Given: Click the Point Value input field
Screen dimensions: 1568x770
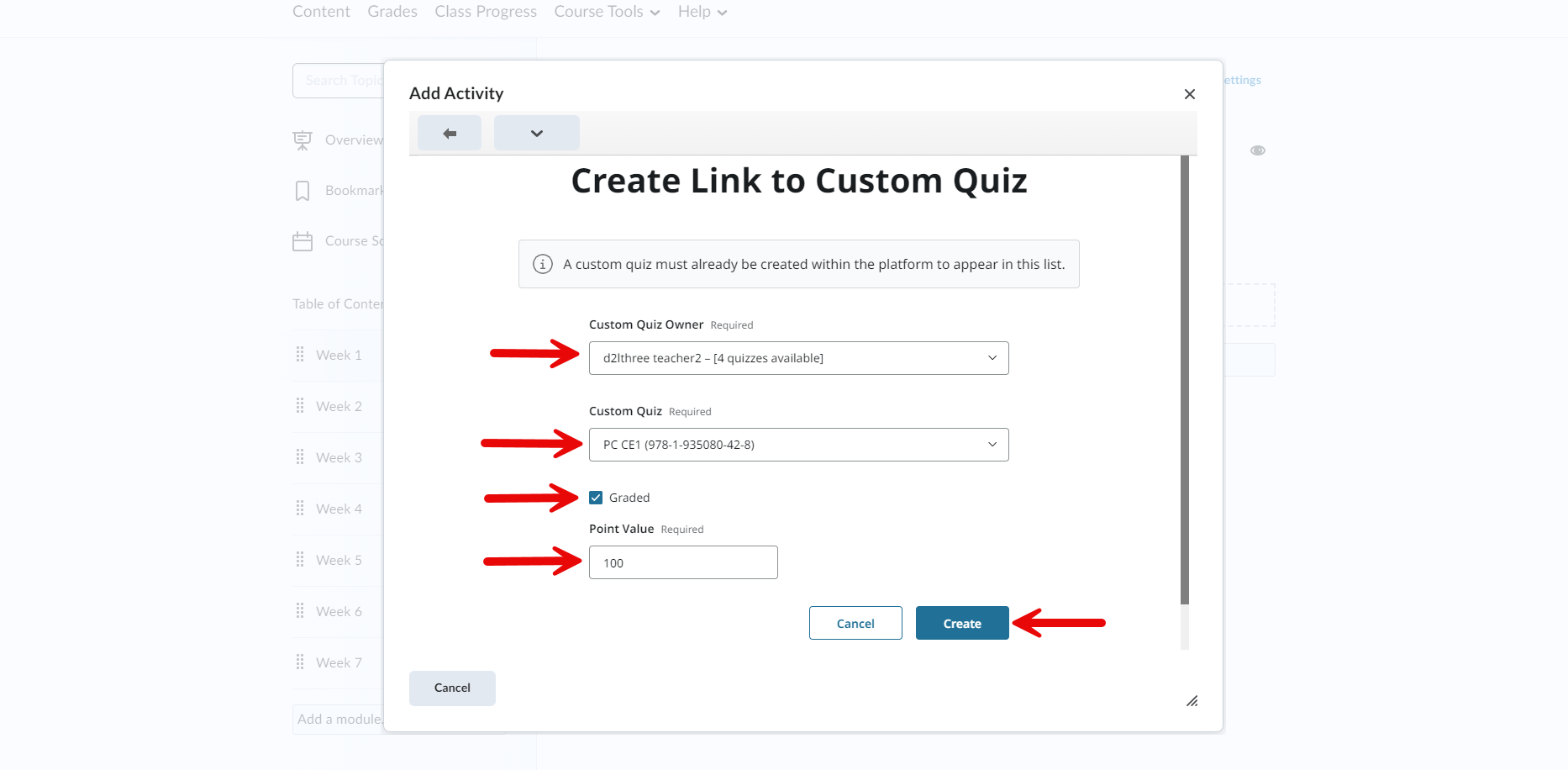Looking at the screenshot, I should [683, 562].
